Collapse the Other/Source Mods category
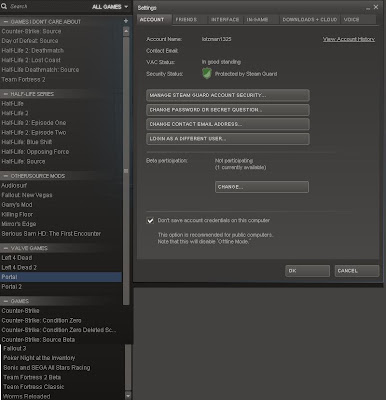Image resolution: width=386 pixels, height=400 pixels. point(6,176)
